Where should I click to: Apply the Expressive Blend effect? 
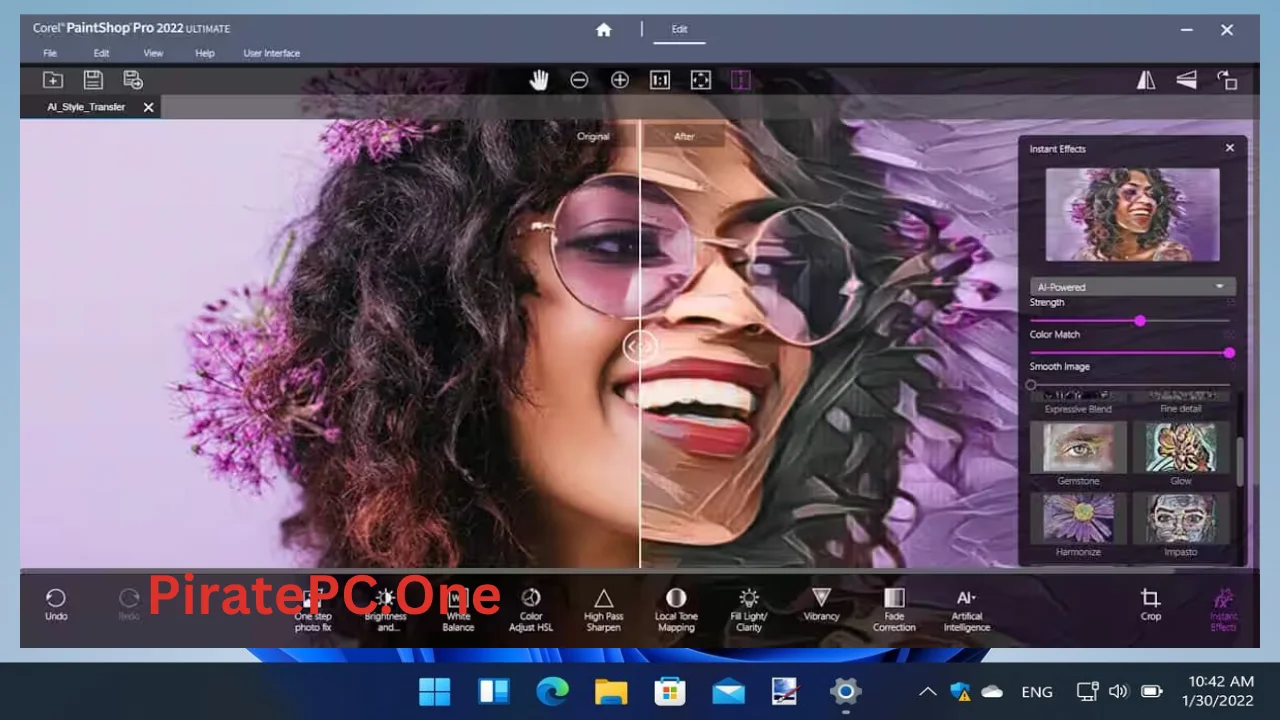1078,403
